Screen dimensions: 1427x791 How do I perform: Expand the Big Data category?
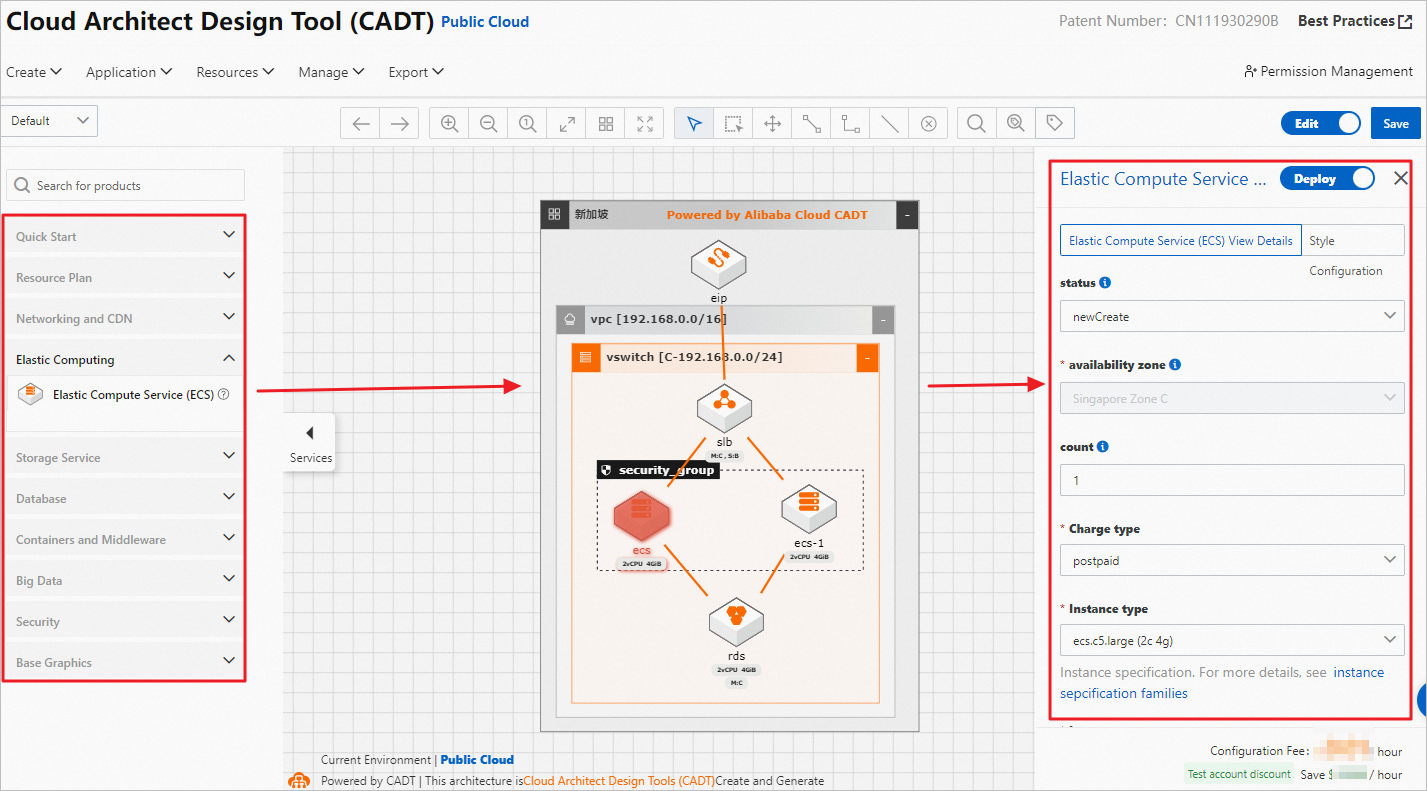point(125,580)
